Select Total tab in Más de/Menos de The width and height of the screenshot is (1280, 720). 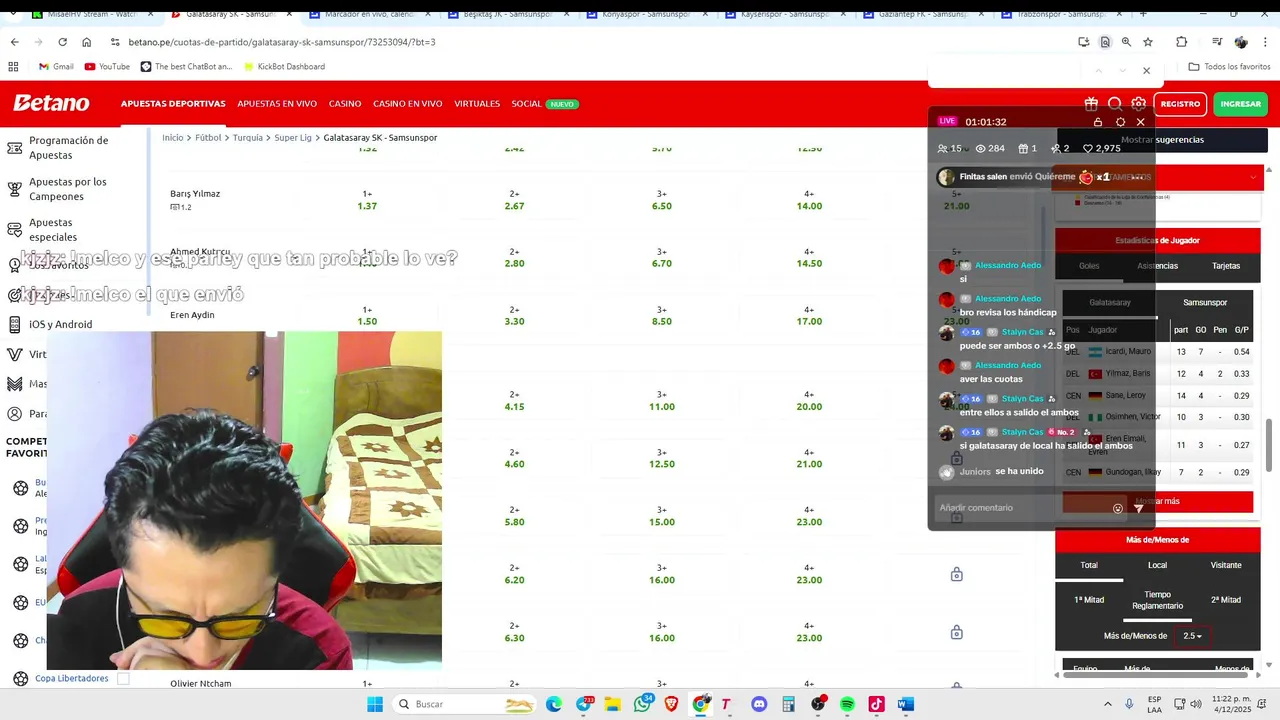[x=1088, y=565]
